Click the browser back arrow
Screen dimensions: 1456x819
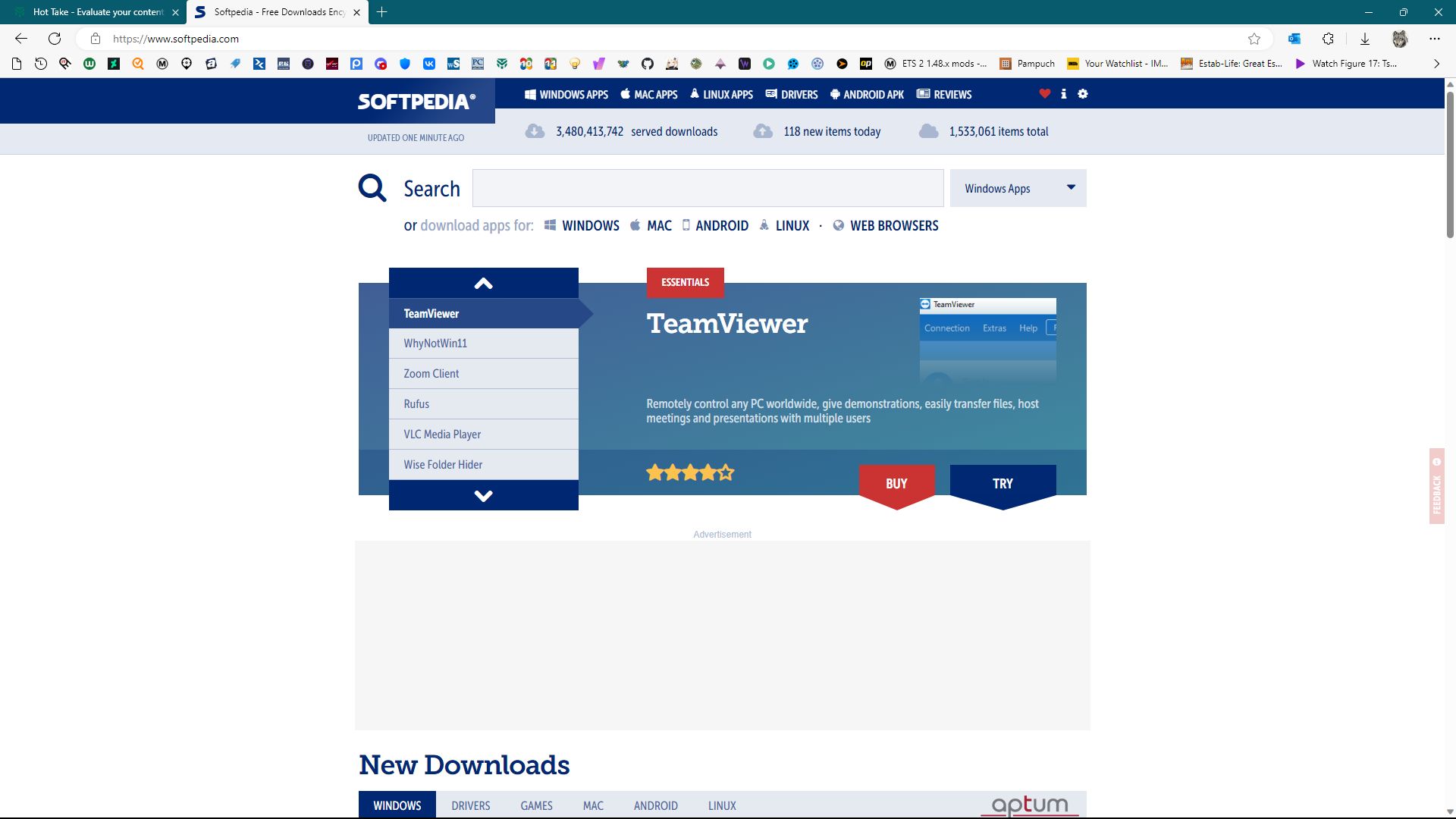[x=21, y=39]
